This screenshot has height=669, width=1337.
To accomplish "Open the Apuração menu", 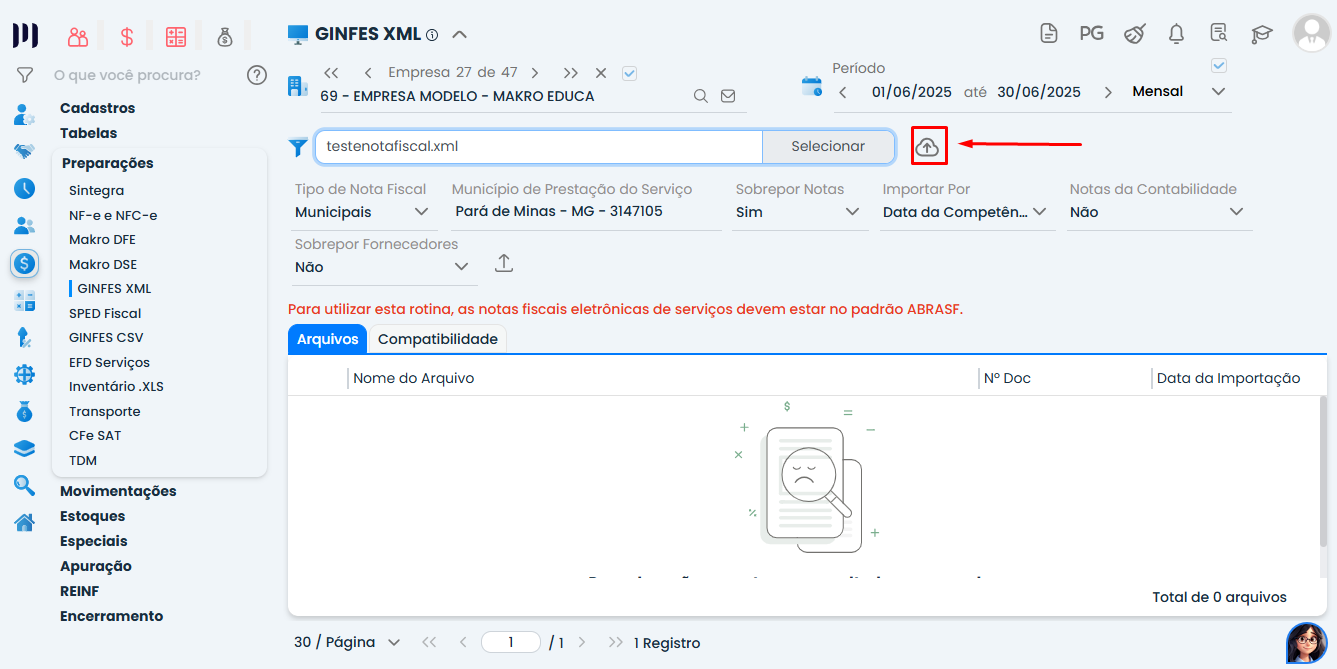I will coord(96,566).
